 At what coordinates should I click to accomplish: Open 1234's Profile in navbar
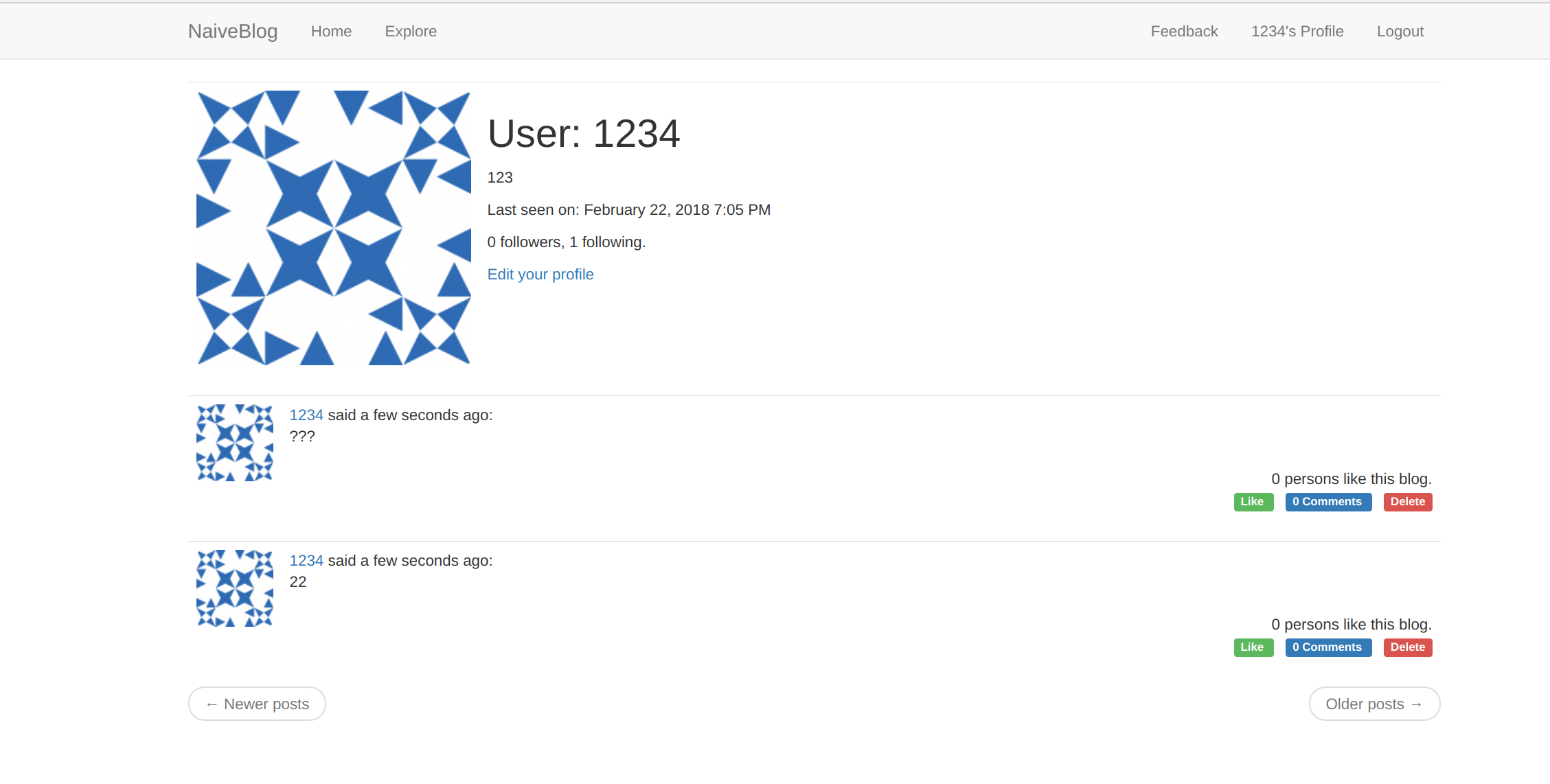tap(1297, 31)
